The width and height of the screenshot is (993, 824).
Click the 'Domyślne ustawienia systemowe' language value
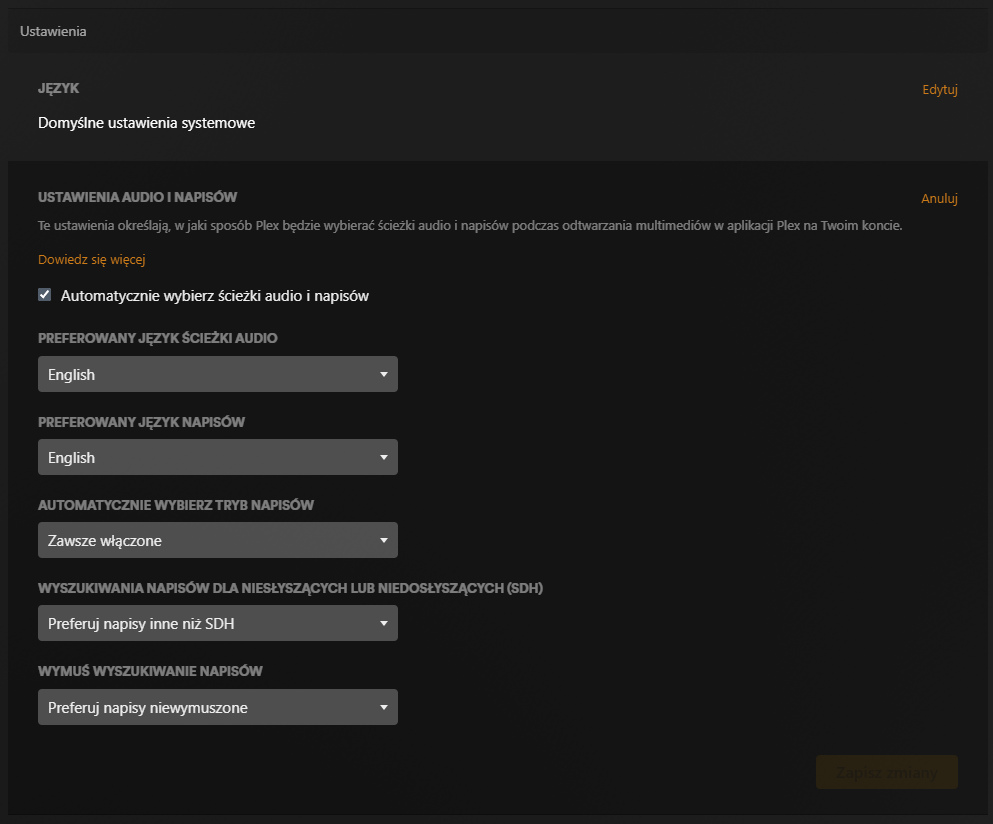146,123
